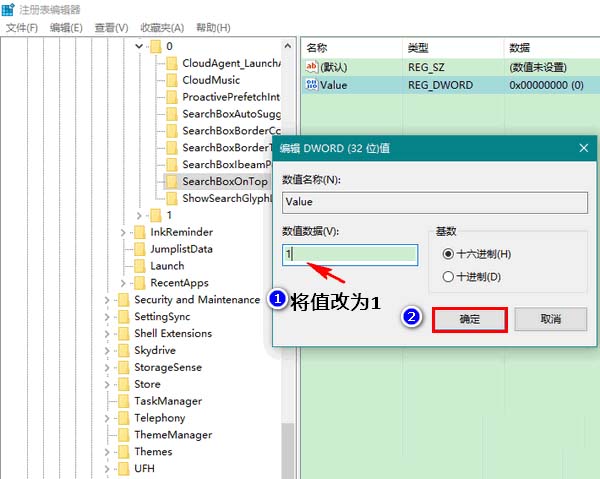Open the 文件(F) menu

tap(22, 27)
